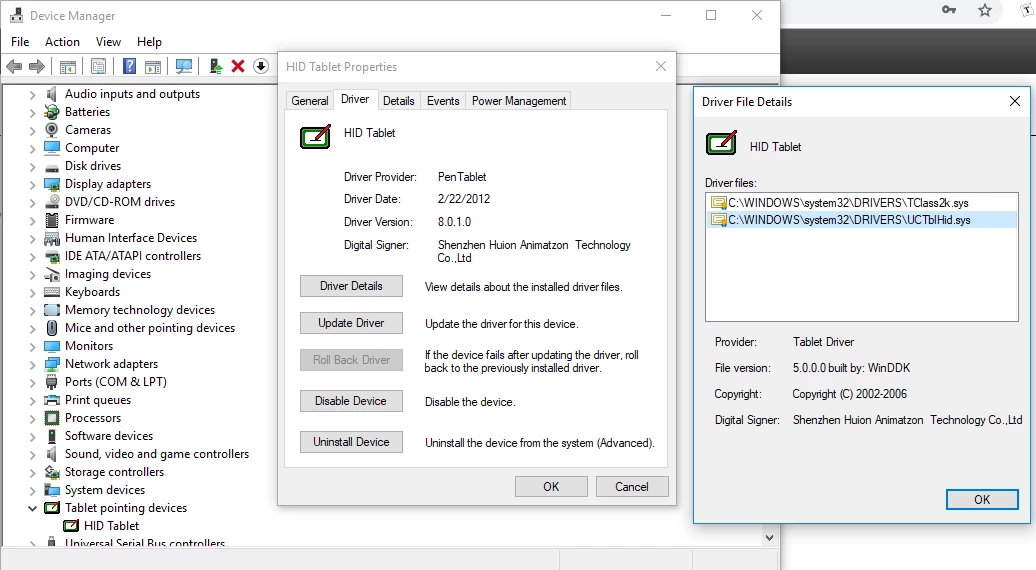This screenshot has height=570, width=1036.
Task: Click the Processors category icon
Action: click(52, 418)
